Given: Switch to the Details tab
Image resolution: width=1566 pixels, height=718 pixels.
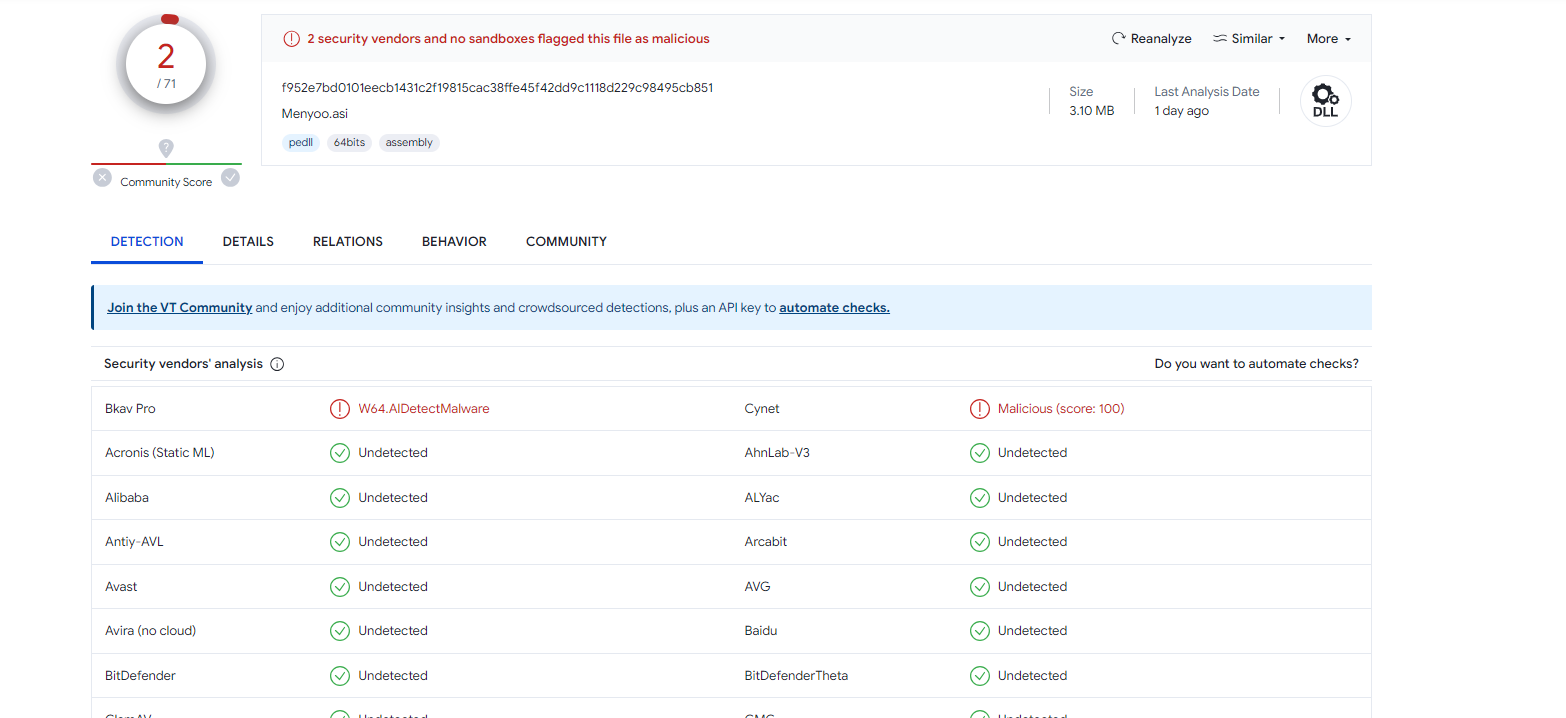Looking at the screenshot, I should (248, 242).
